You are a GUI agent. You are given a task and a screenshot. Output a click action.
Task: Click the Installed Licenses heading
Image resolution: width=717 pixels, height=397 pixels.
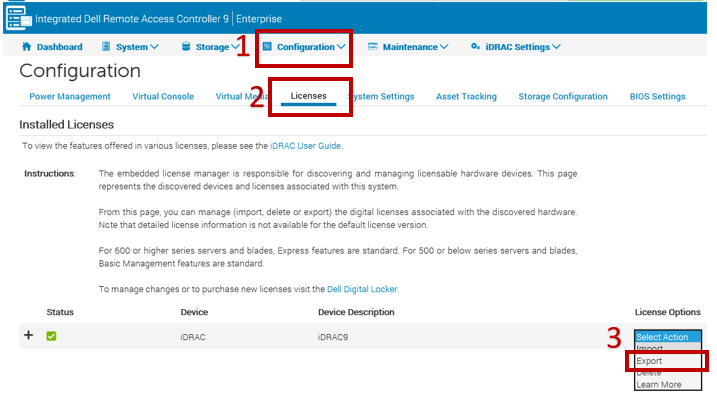tap(66, 124)
